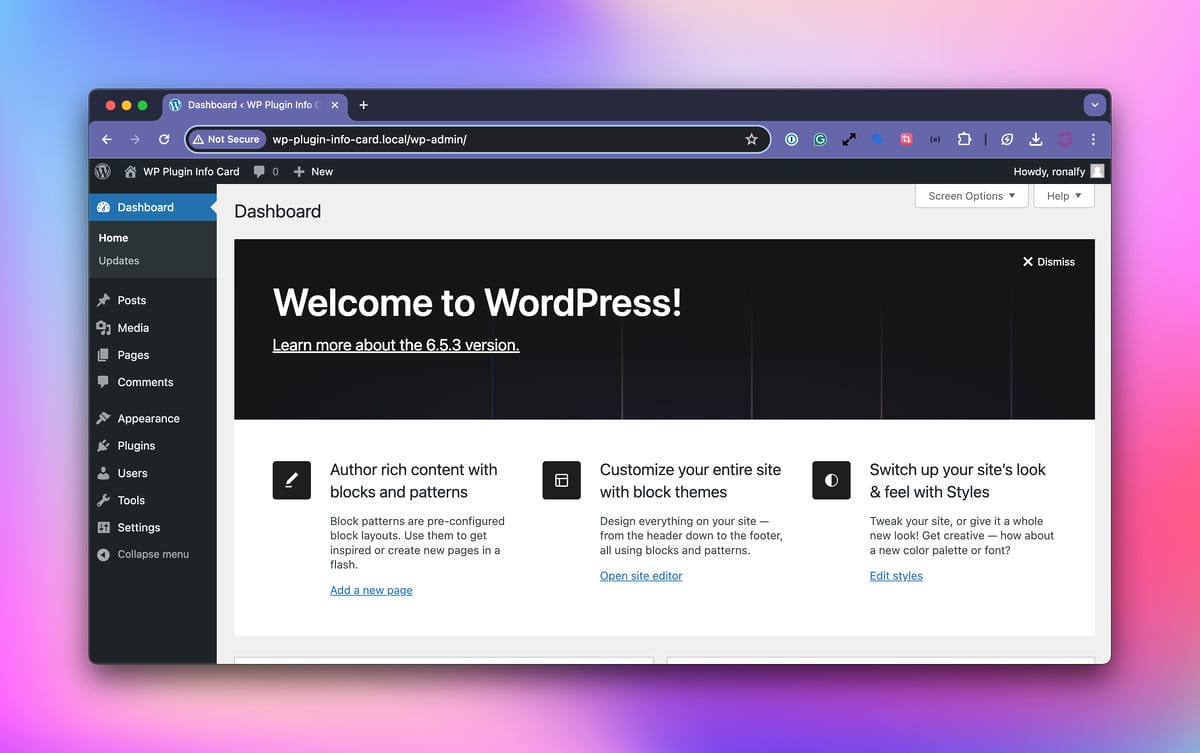Click the pencil icon beside Author rich content
1200x753 pixels.
click(x=291, y=480)
